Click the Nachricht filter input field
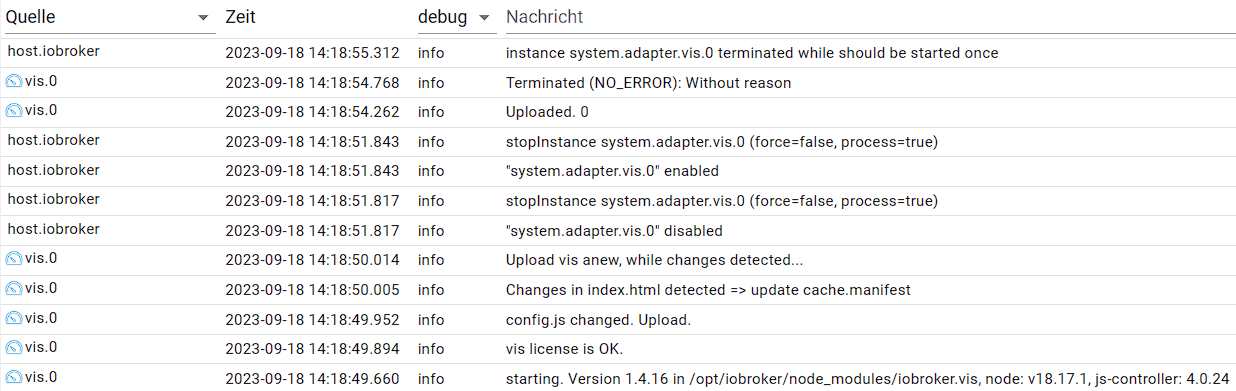The image size is (1236, 391). [x=870, y=17]
